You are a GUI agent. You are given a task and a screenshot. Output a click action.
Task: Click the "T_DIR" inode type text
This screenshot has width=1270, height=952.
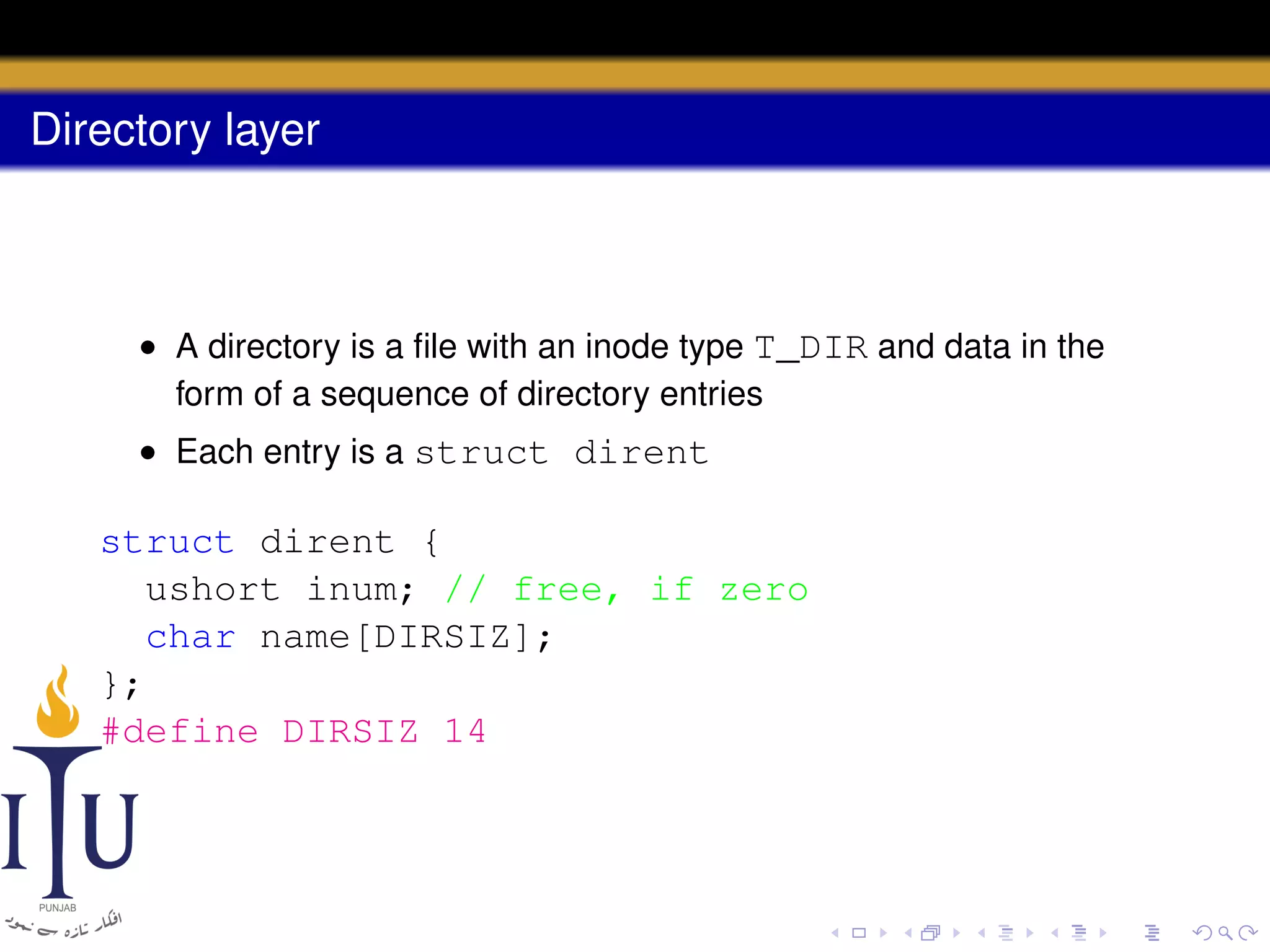click(811, 348)
